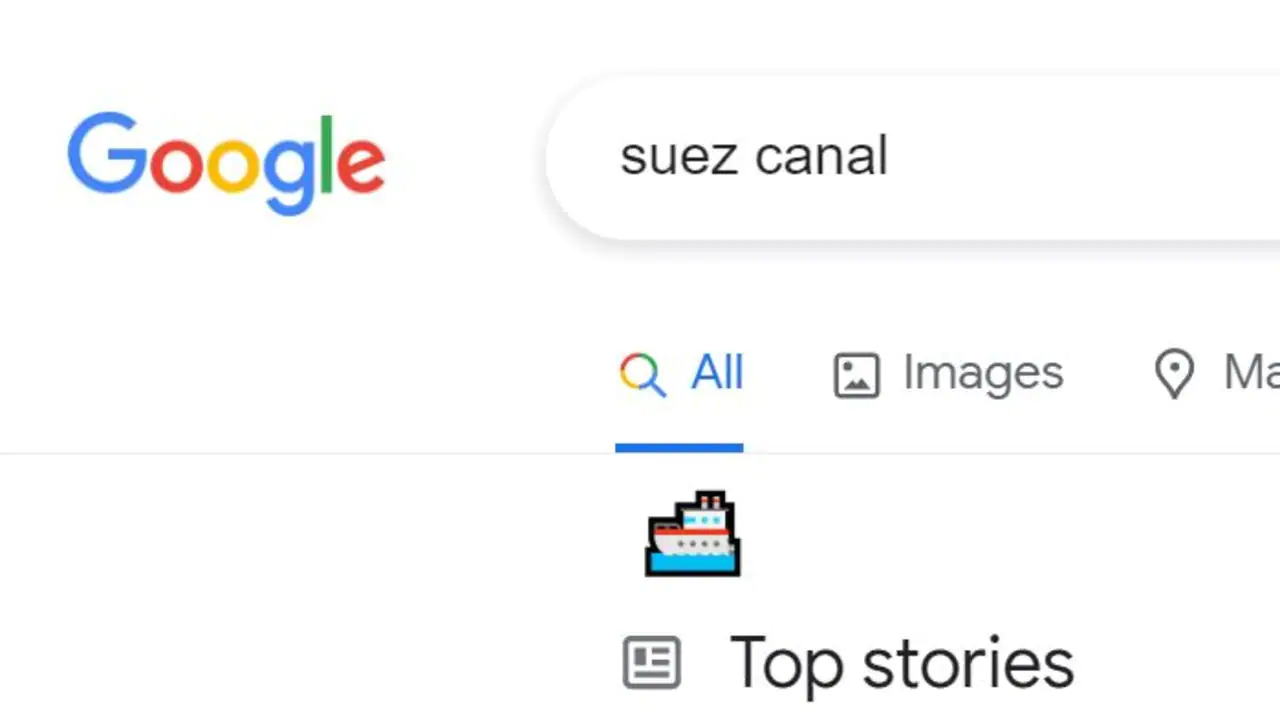The width and height of the screenshot is (1280, 720).
Task: Select the magnifying glass search icon
Action: 642,372
